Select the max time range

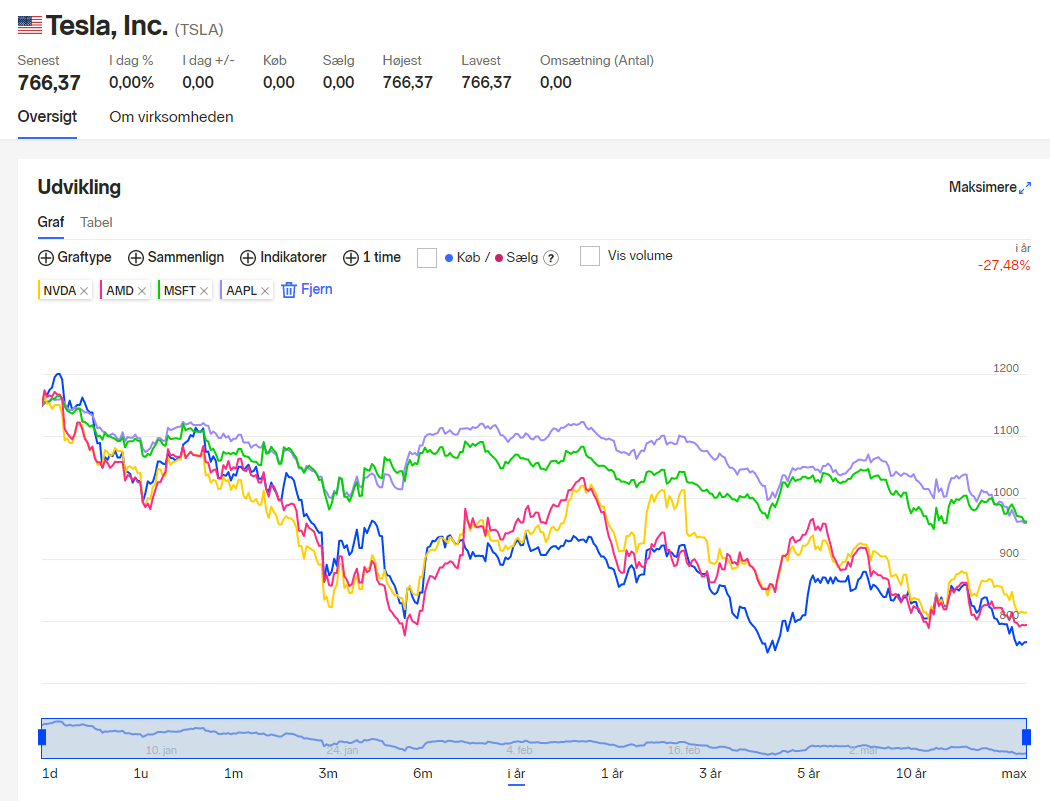tap(1014, 774)
